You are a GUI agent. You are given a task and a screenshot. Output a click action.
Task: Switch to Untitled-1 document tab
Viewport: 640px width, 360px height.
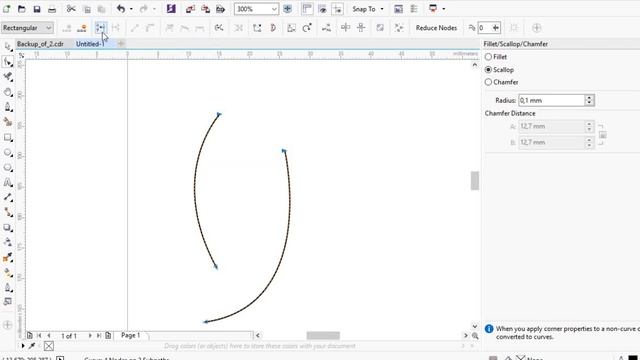90,44
